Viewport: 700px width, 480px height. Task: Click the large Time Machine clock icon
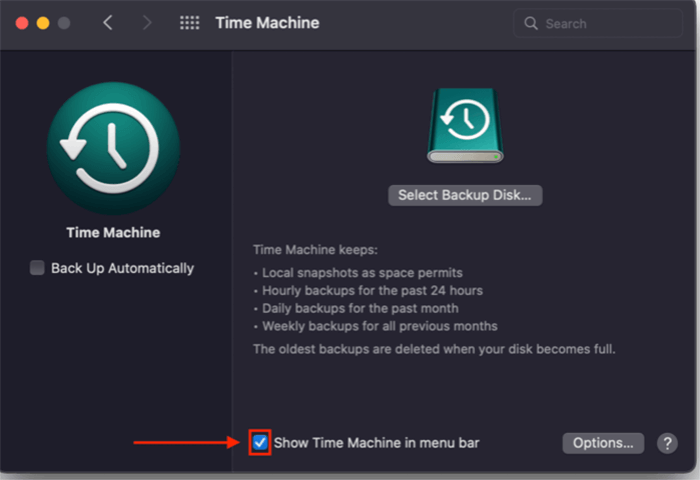[113, 148]
